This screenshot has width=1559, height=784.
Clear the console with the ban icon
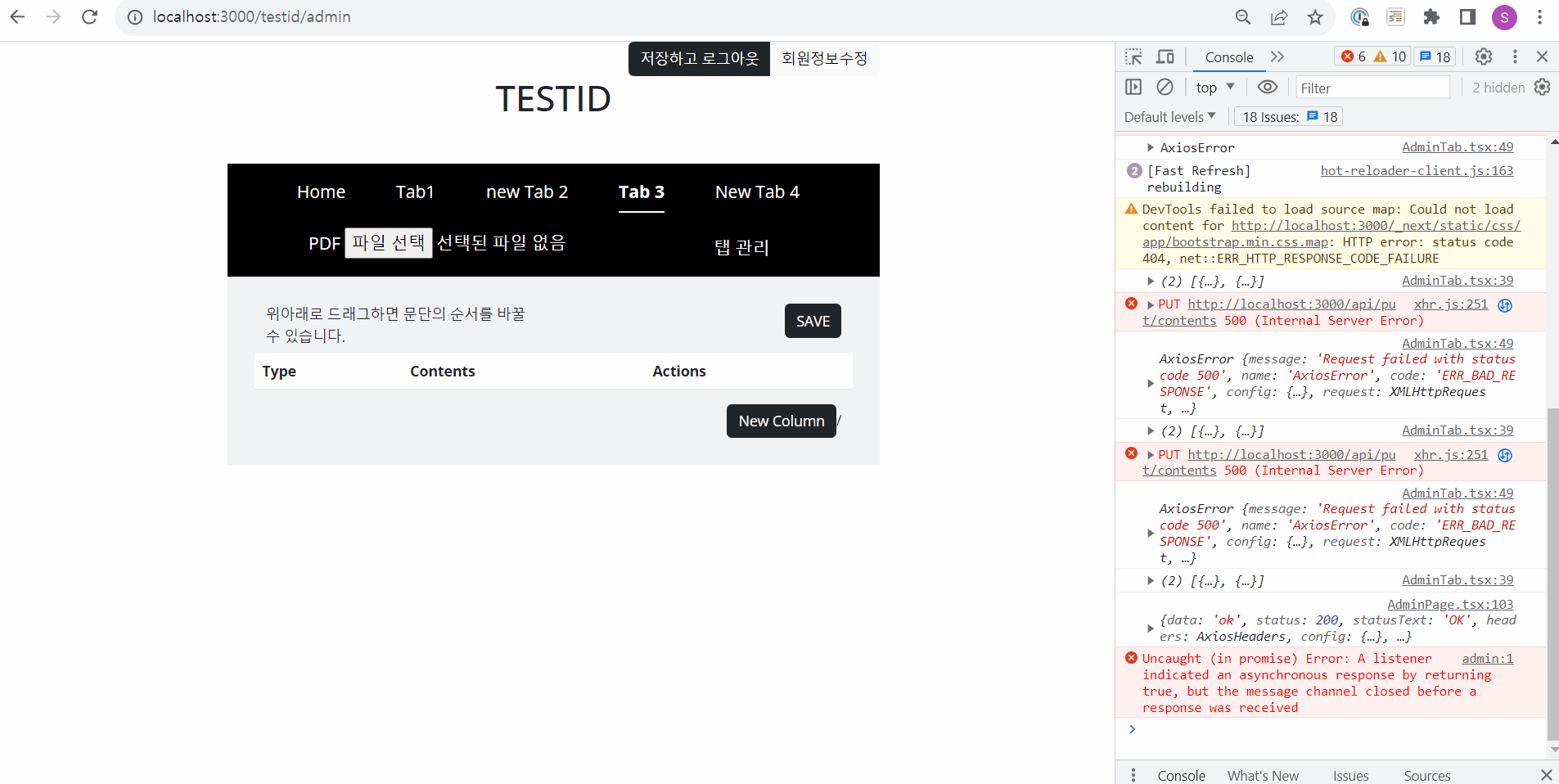pyautogui.click(x=1165, y=87)
